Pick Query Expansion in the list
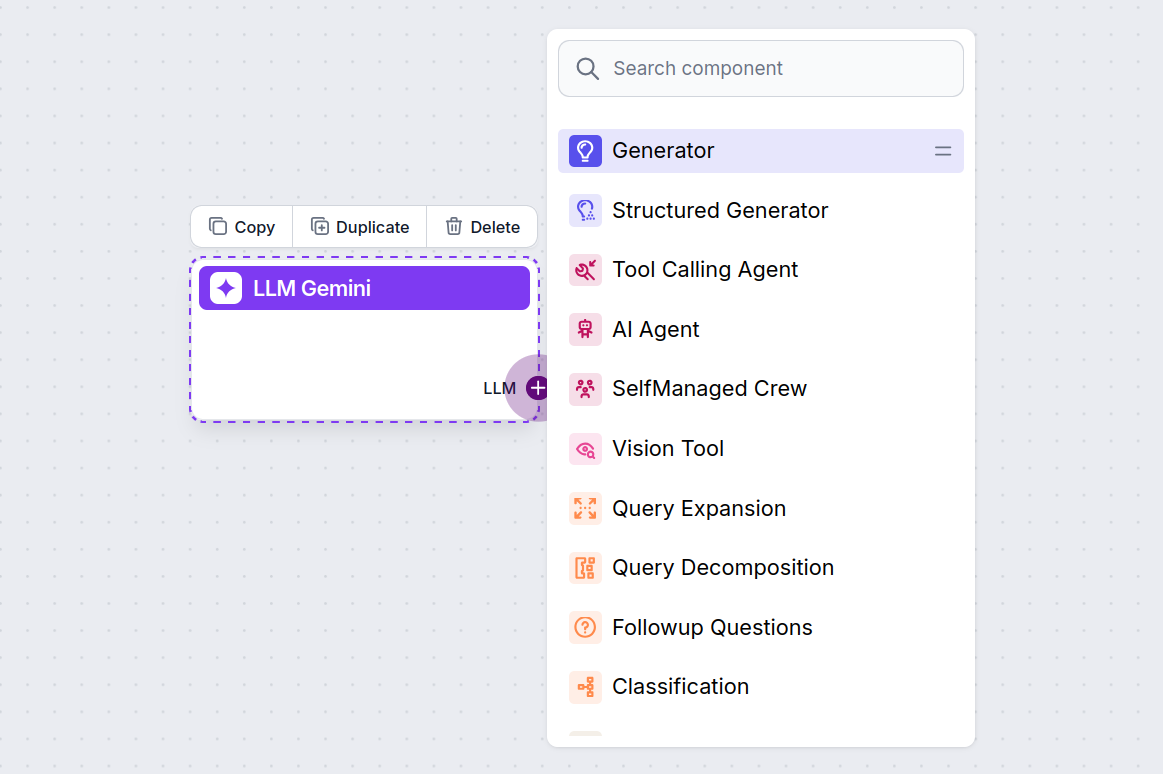The height and width of the screenshot is (774, 1163). click(x=698, y=508)
